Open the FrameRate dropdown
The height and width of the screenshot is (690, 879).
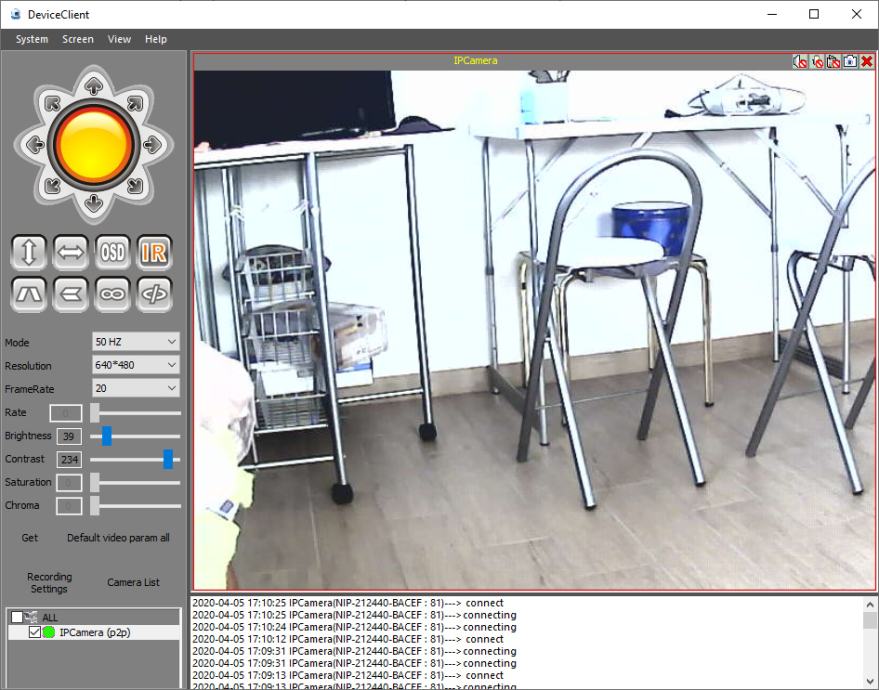[x=135, y=388]
